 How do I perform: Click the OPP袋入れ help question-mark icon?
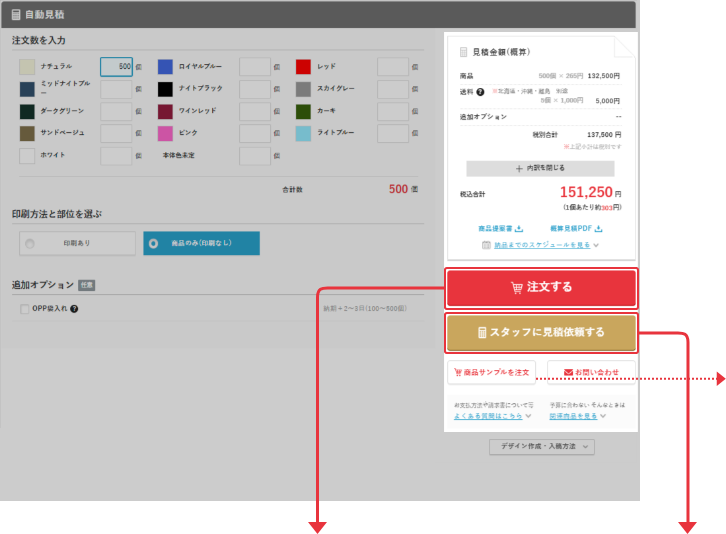pos(75,309)
